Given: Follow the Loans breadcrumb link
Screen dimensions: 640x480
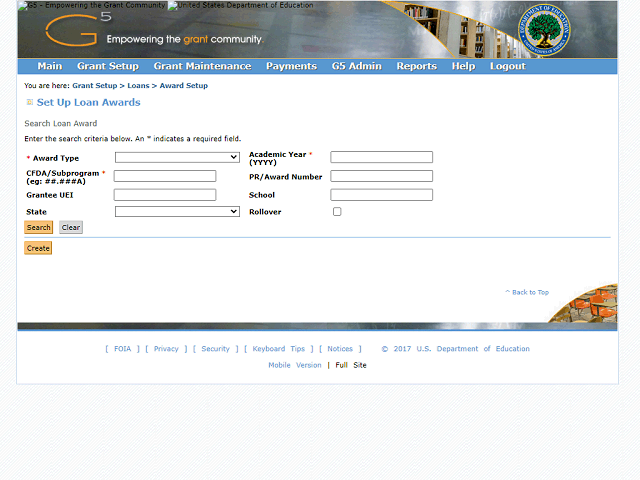Looking at the screenshot, I should point(138,86).
